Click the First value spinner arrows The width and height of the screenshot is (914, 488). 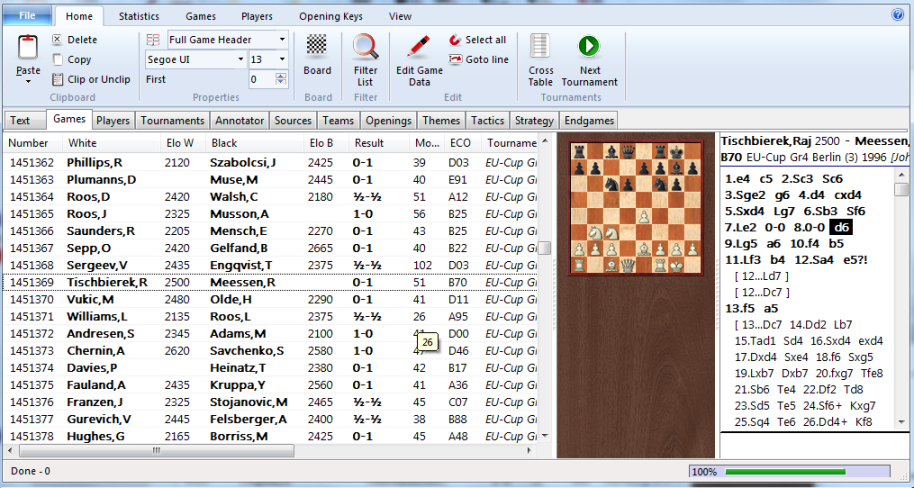pos(281,79)
